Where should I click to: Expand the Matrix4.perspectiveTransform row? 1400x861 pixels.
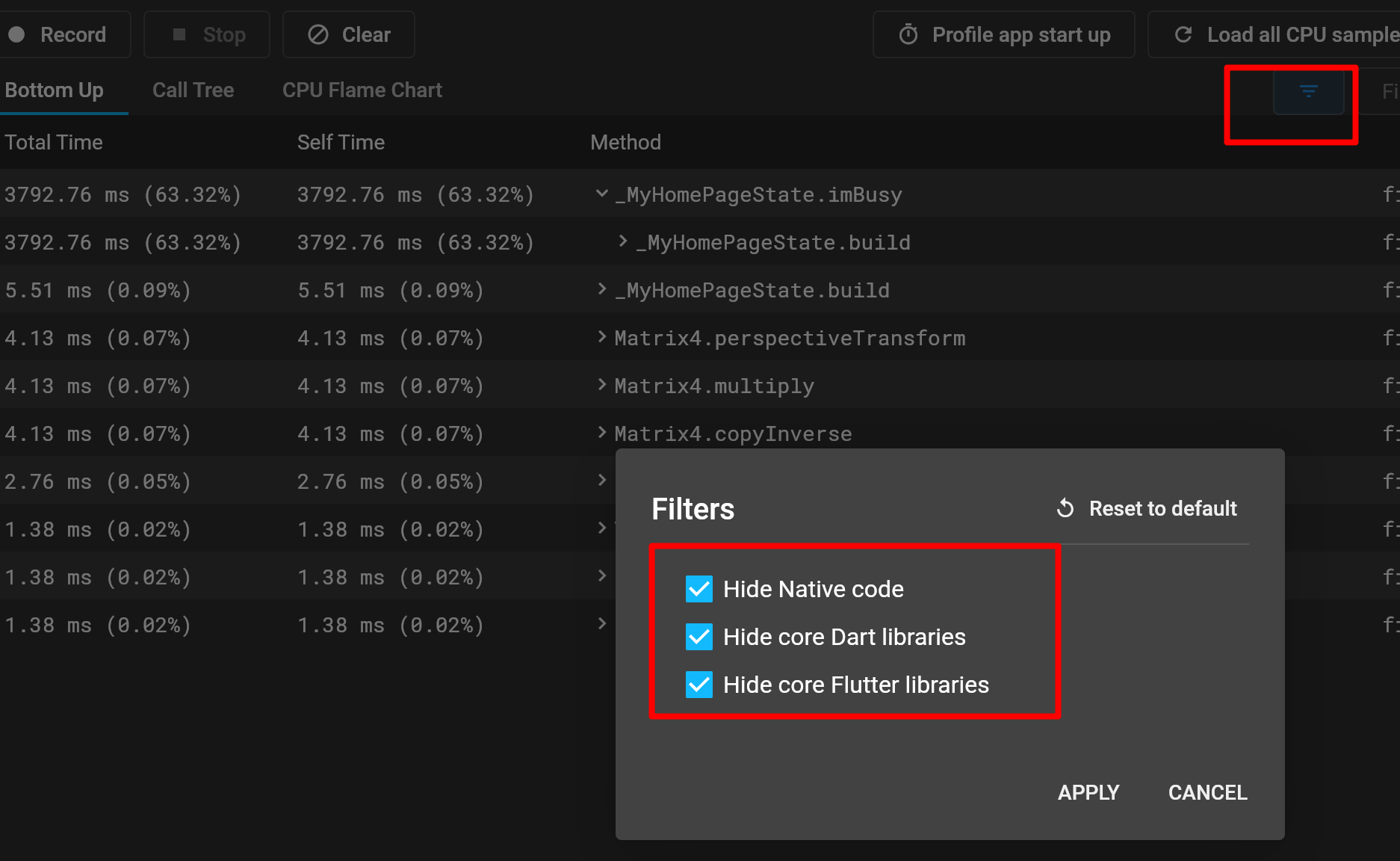coord(601,337)
